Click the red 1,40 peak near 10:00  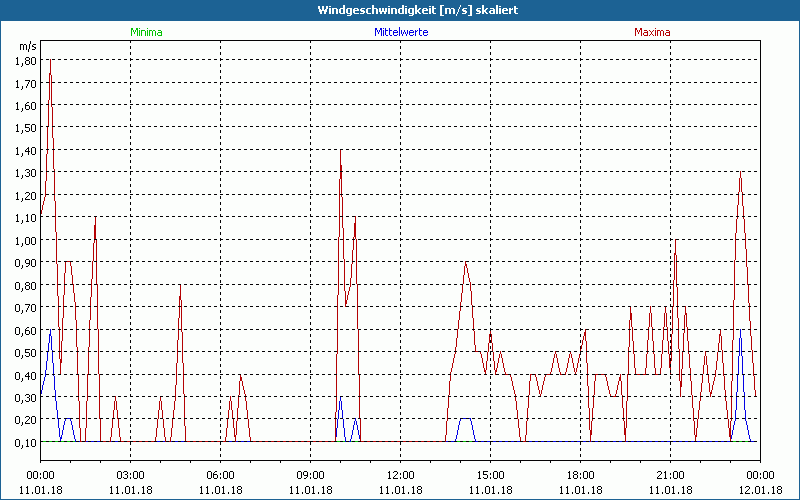pyautogui.click(x=340, y=151)
